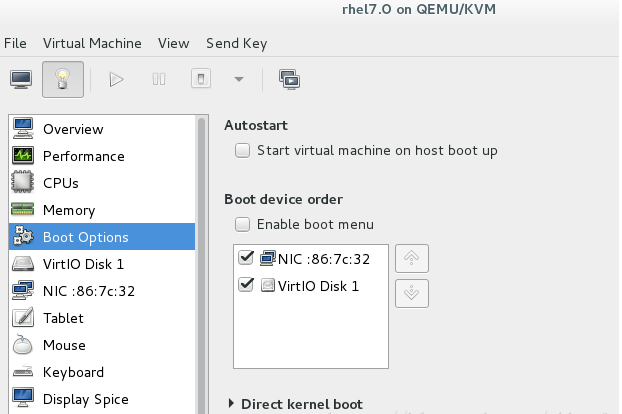Select Display Spice in the sidebar
622x414 pixels.
tap(85, 399)
